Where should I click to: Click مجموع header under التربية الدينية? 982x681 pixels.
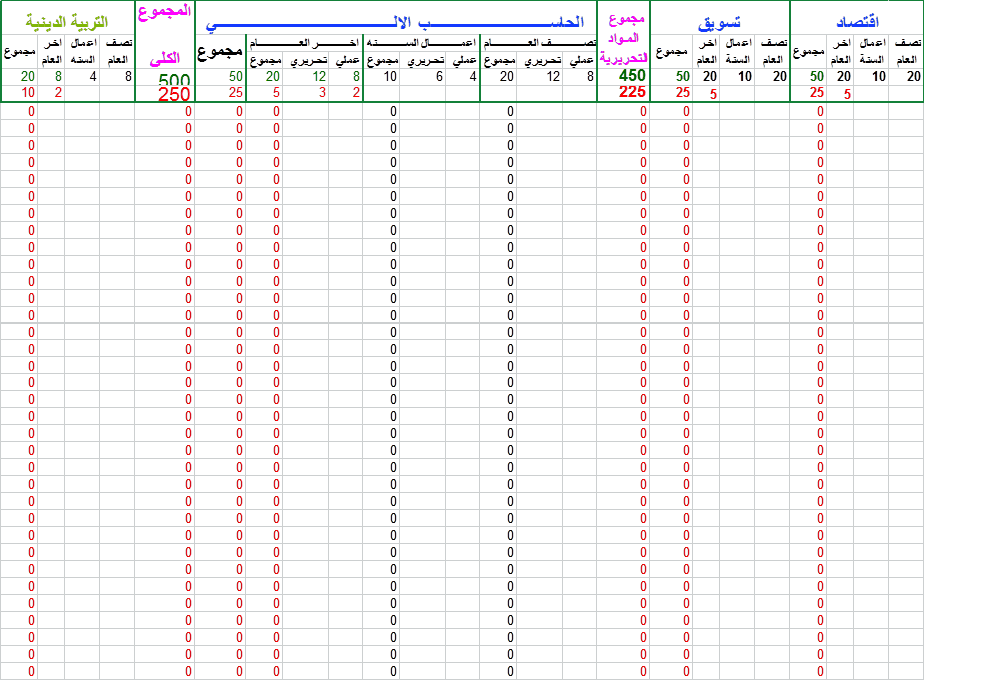click(19, 51)
